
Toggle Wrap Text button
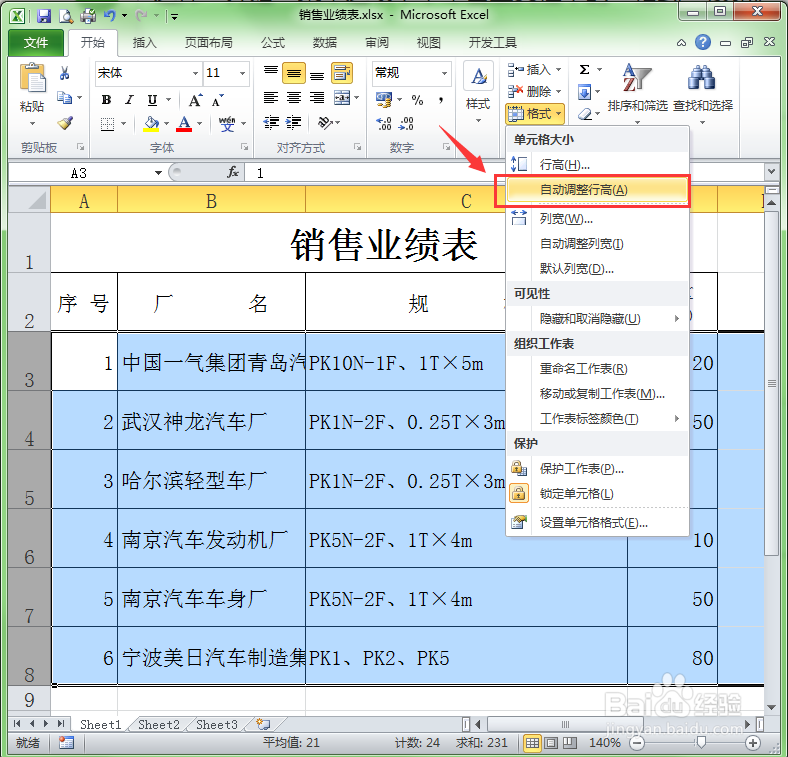click(x=342, y=74)
